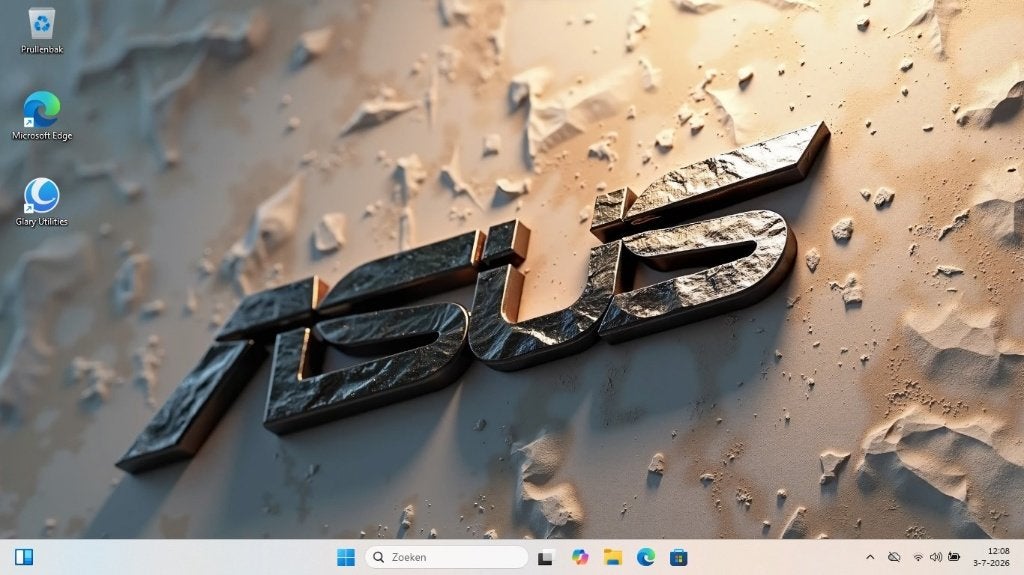This screenshot has width=1024, height=575.
Task: Click the Zoeken search box
Action: tap(447, 557)
